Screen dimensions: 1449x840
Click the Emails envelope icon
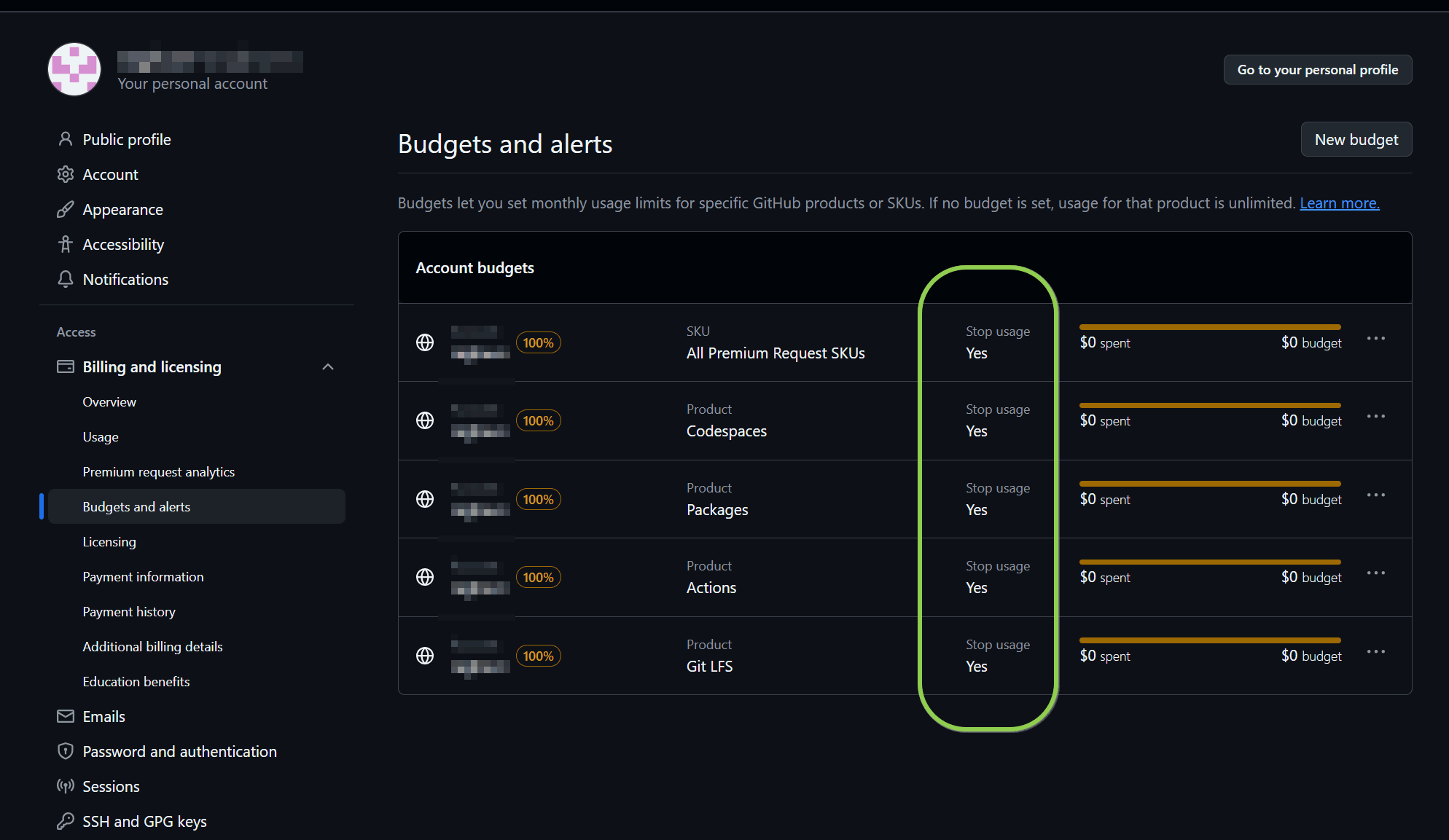tap(66, 716)
